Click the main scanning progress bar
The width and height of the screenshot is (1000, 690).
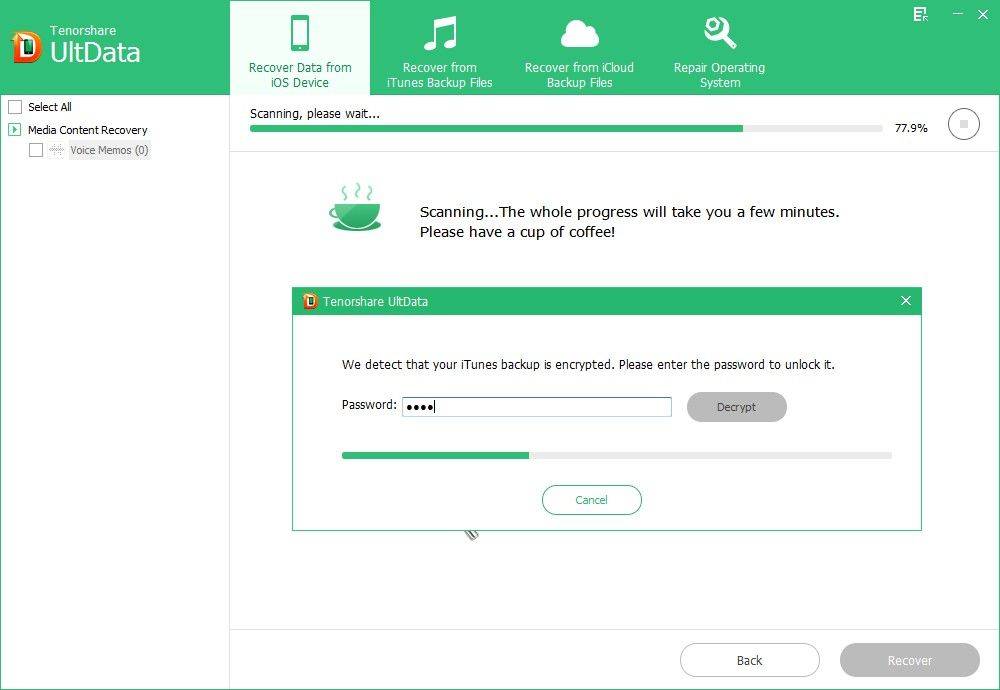point(566,129)
